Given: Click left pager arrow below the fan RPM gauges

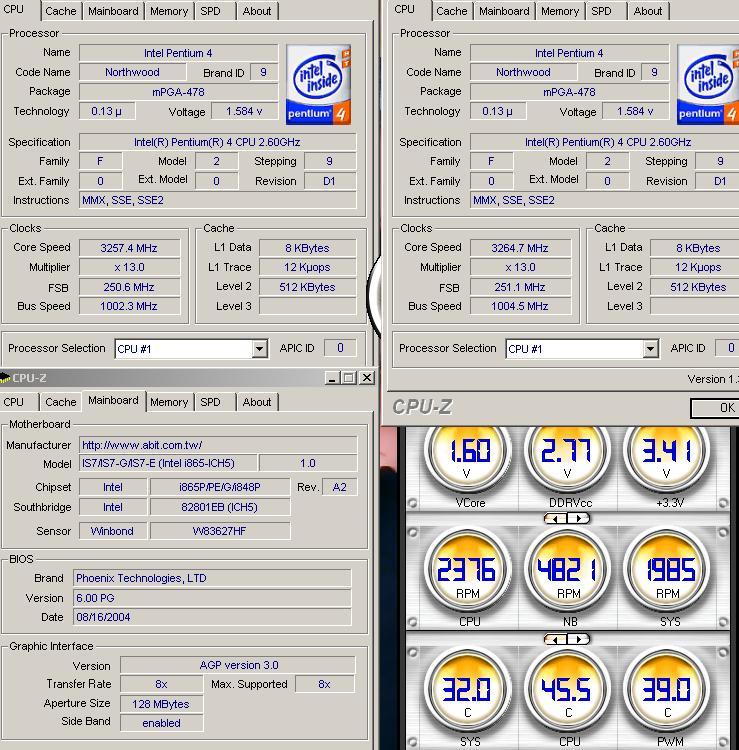Looking at the screenshot, I should point(555,639).
